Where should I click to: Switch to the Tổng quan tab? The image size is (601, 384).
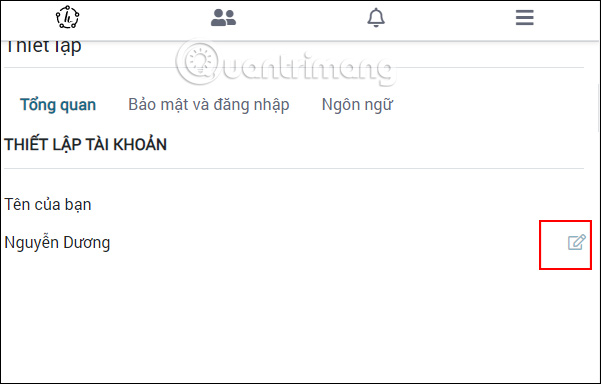[58, 105]
